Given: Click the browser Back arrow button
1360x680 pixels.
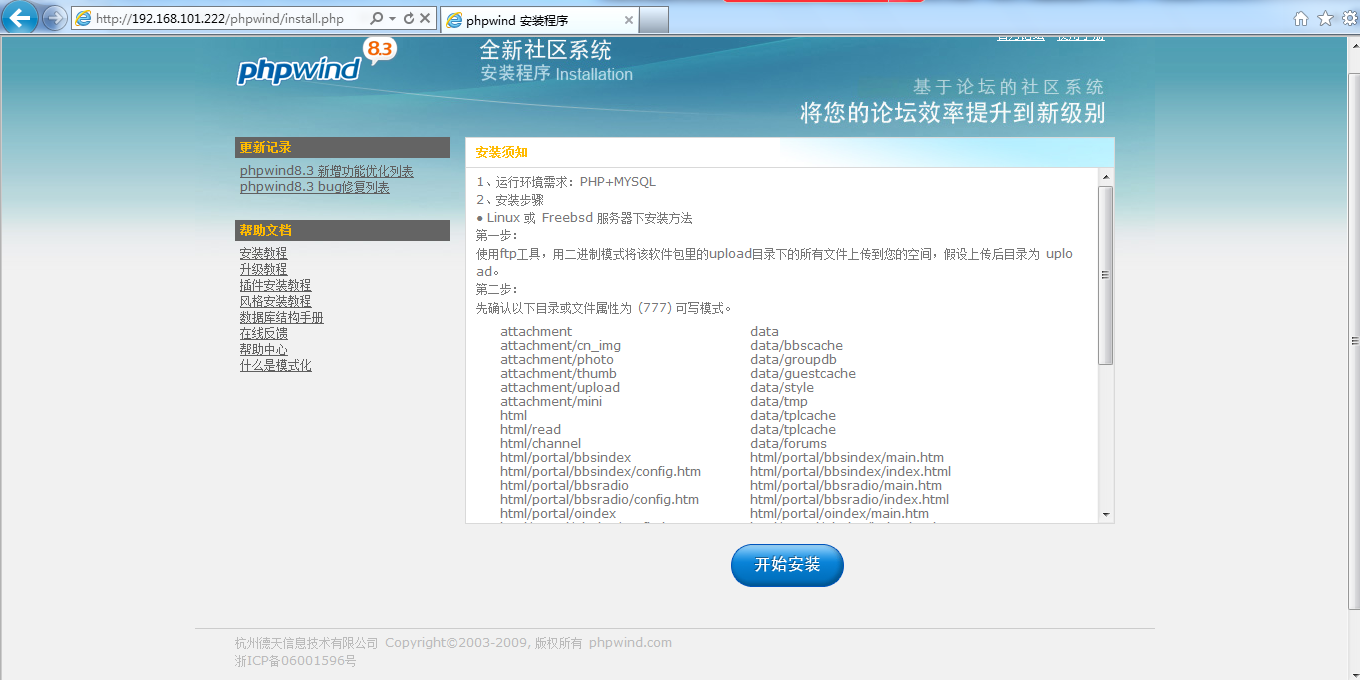Looking at the screenshot, I should 21,18.
